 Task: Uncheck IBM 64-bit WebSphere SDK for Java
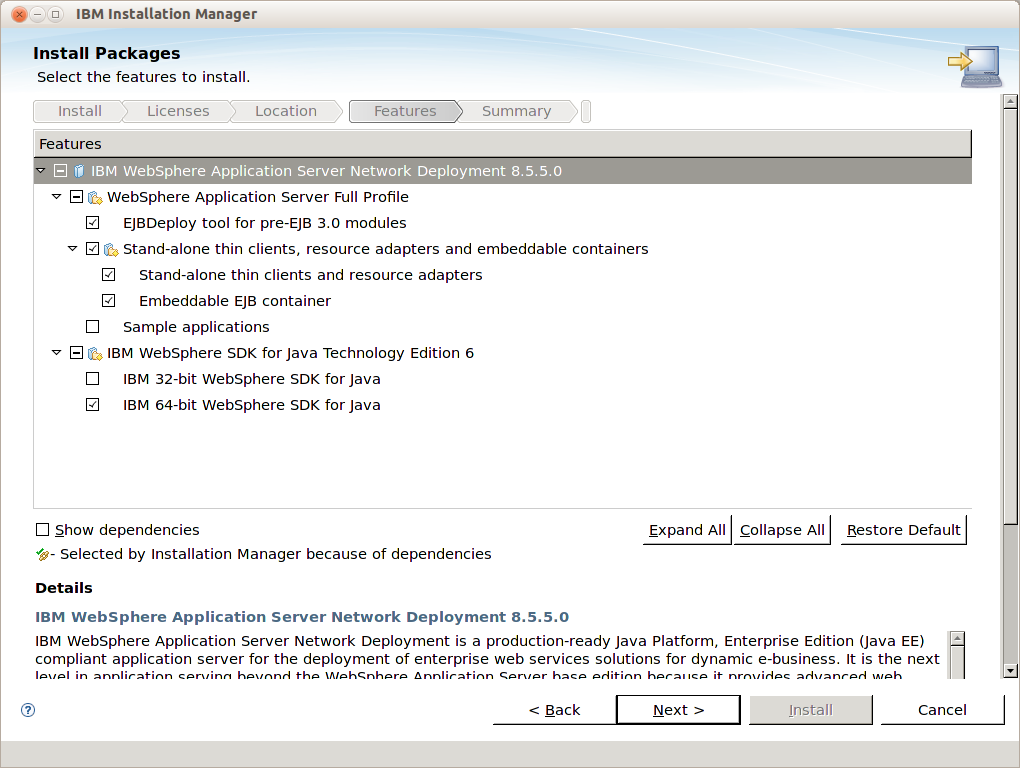[92, 404]
